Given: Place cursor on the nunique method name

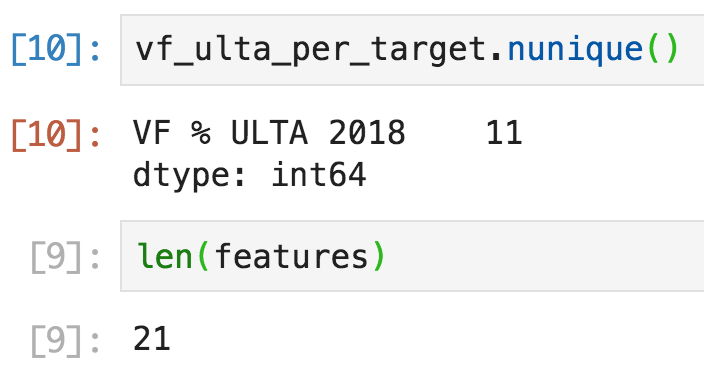Looking at the screenshot, I should 576,50.
